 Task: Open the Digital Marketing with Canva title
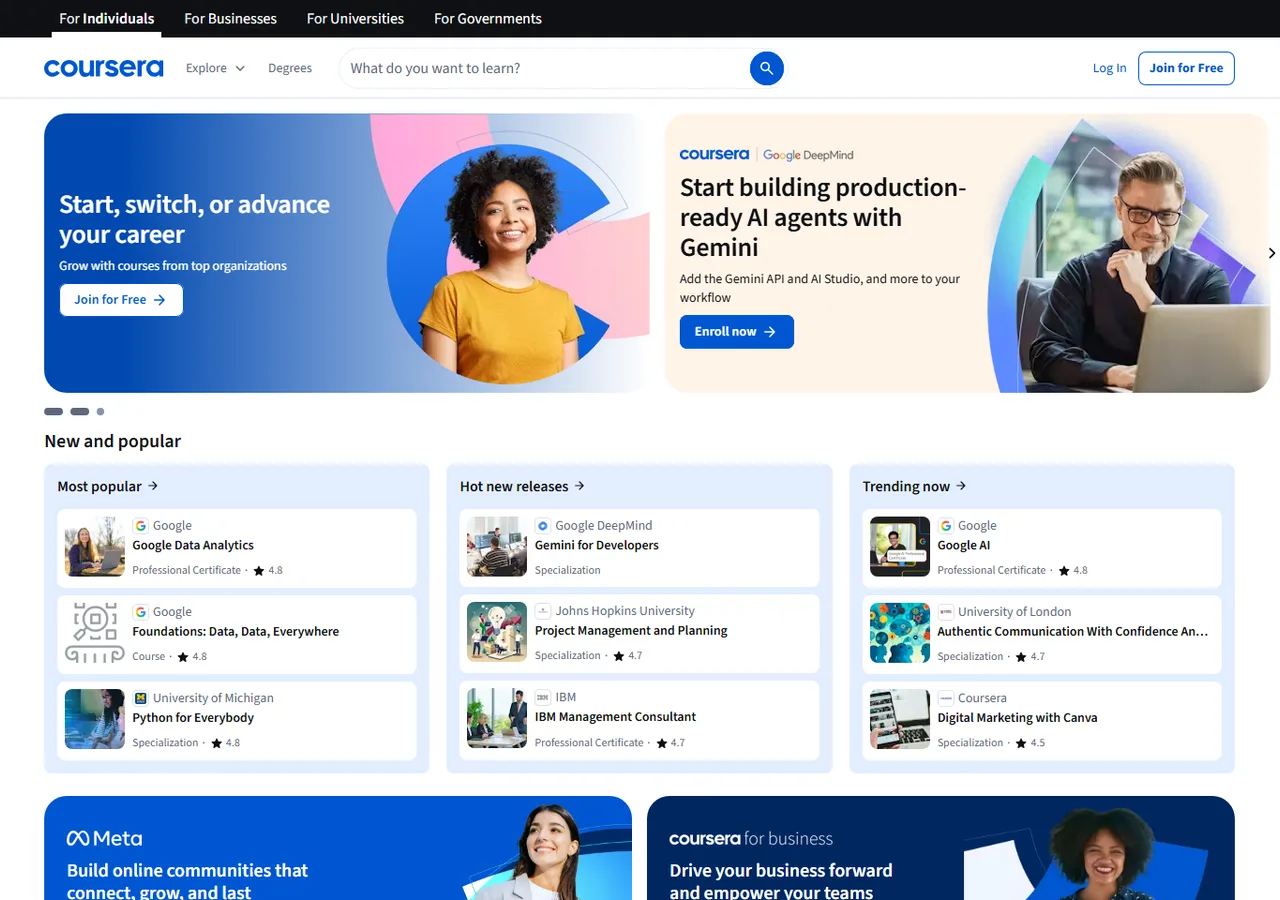(1017, 718)
